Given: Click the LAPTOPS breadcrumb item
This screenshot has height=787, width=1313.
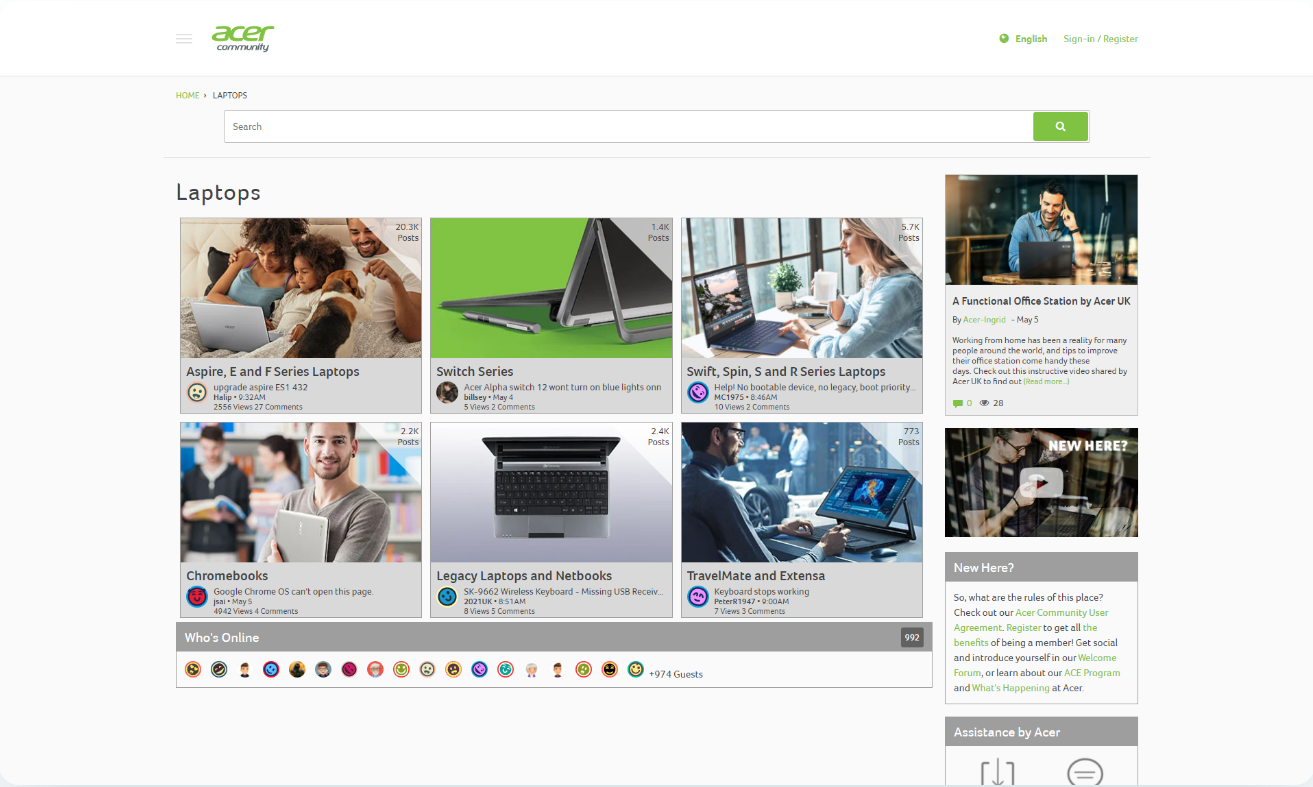Looking at the screenshot, I should click(x=230, y=95).
